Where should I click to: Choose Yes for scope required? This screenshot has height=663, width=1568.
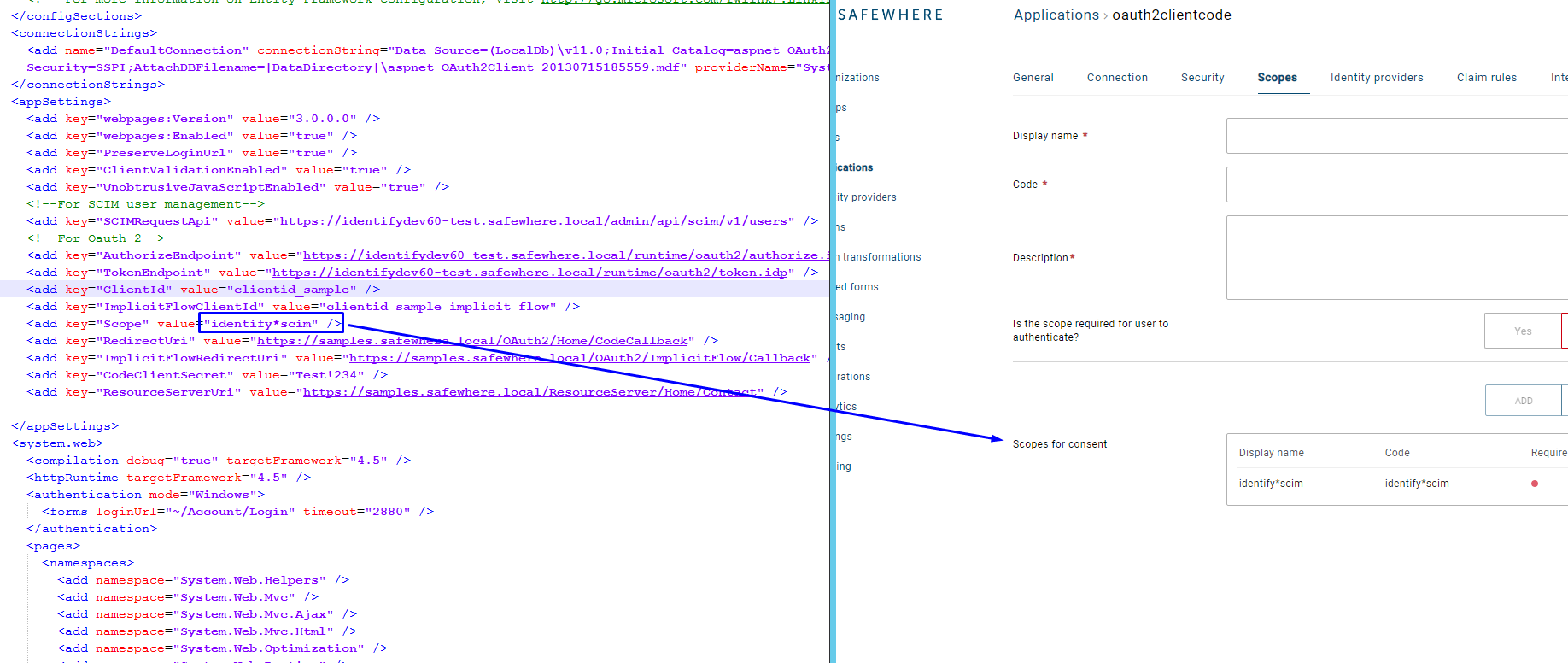click(x=1523, y=331)
